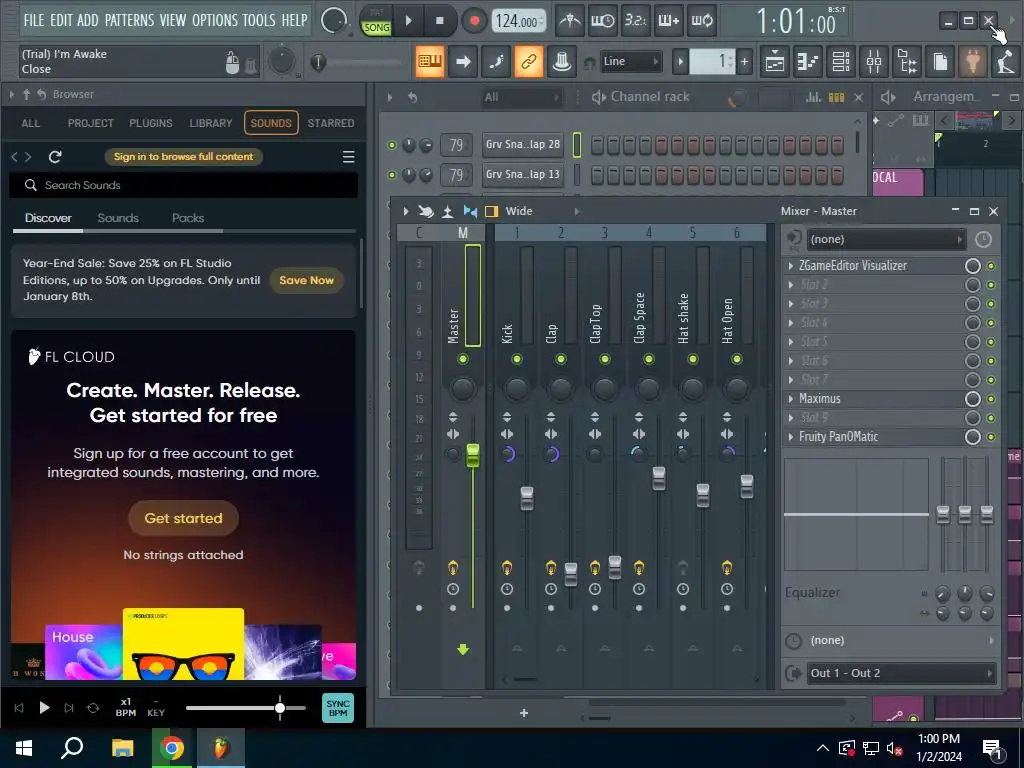Mute the Kick mixer track LED

point(517,359)
